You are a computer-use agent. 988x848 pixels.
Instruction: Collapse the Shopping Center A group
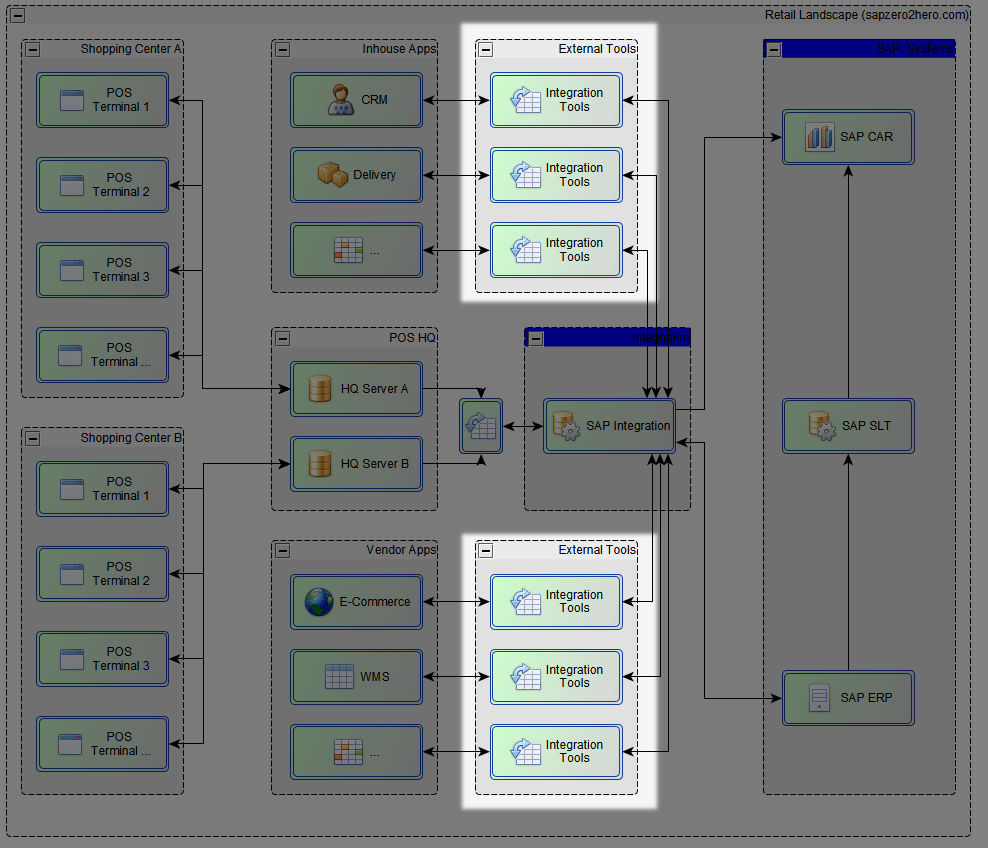pyautogui.click(x=33, y=49)
